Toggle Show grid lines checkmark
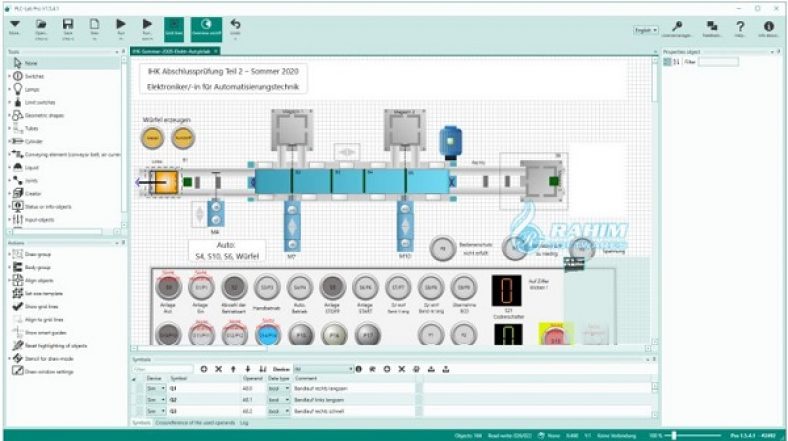 (18, 306)
